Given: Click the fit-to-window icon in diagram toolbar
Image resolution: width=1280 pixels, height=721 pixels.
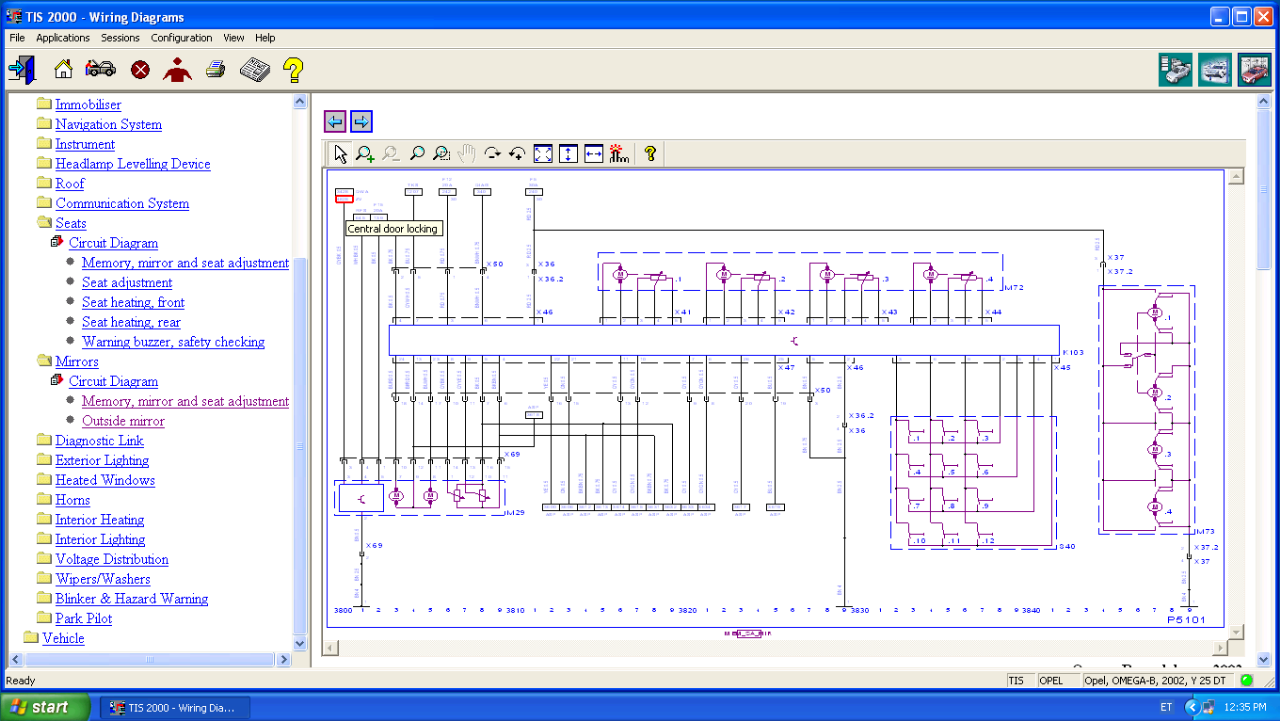Looking at the screenshot, I should (x=543, y=154).
